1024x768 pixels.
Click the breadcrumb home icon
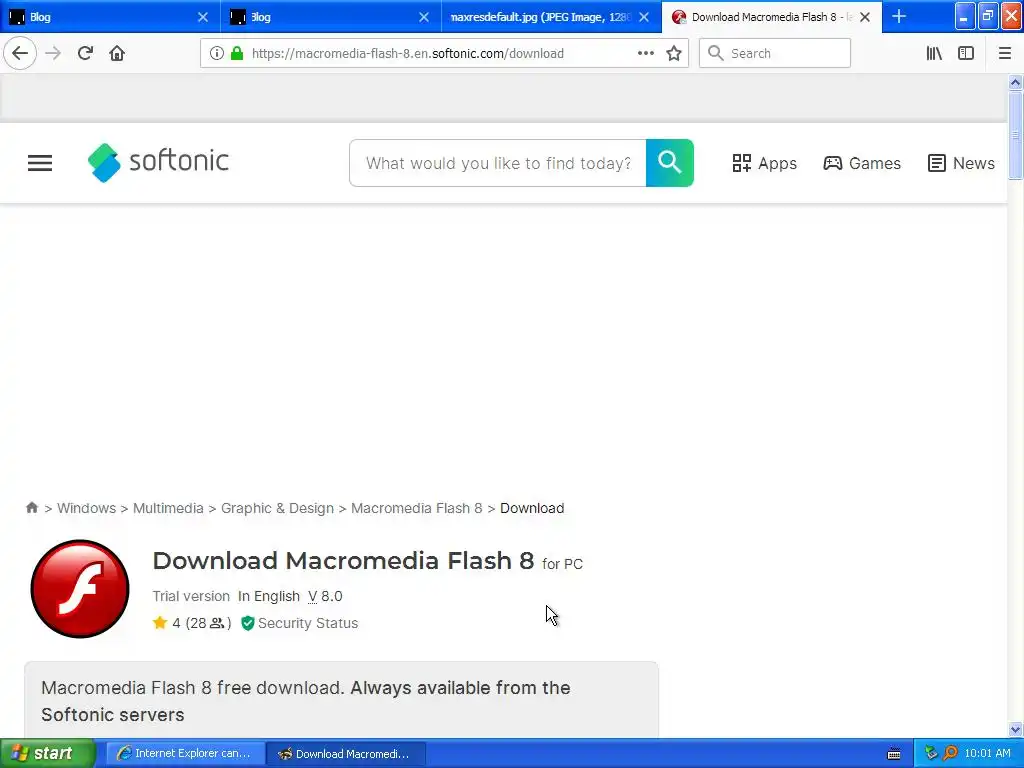pos(31,507)
